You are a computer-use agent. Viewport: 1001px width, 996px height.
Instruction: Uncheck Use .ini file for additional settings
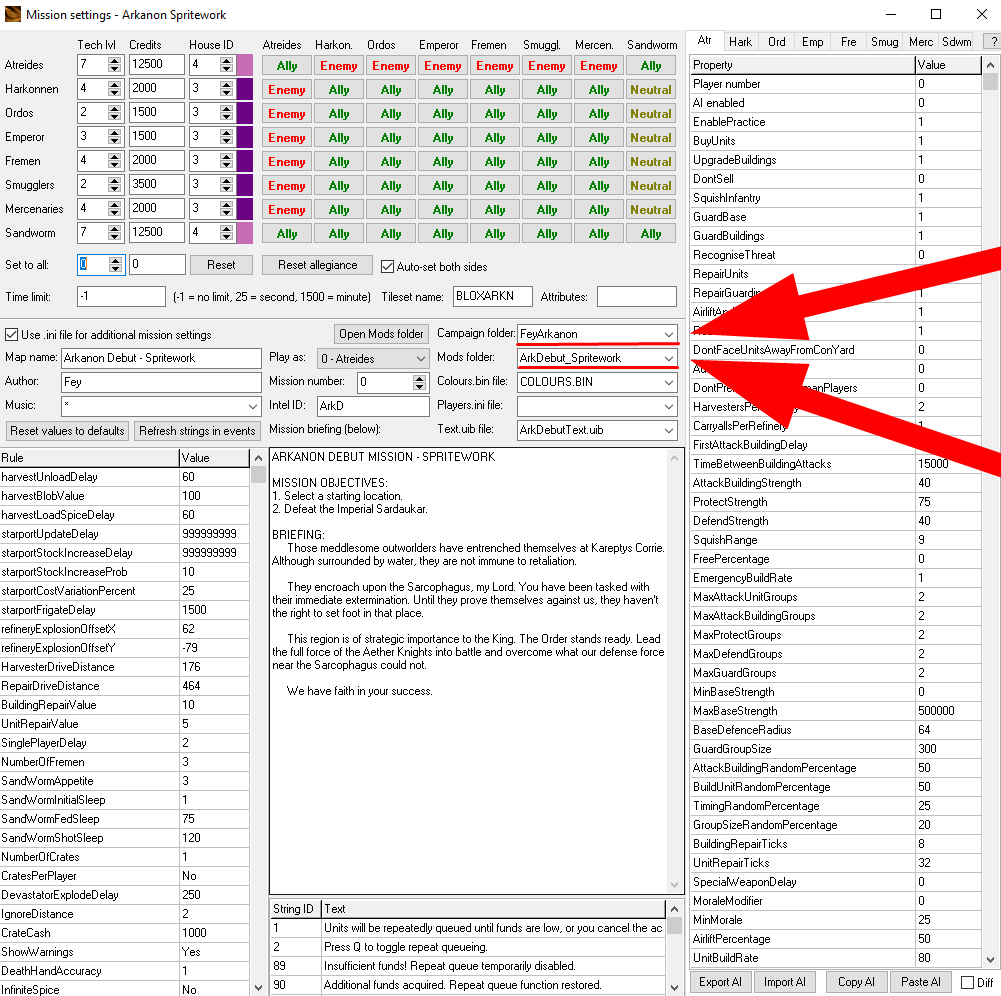click(12, 335)
